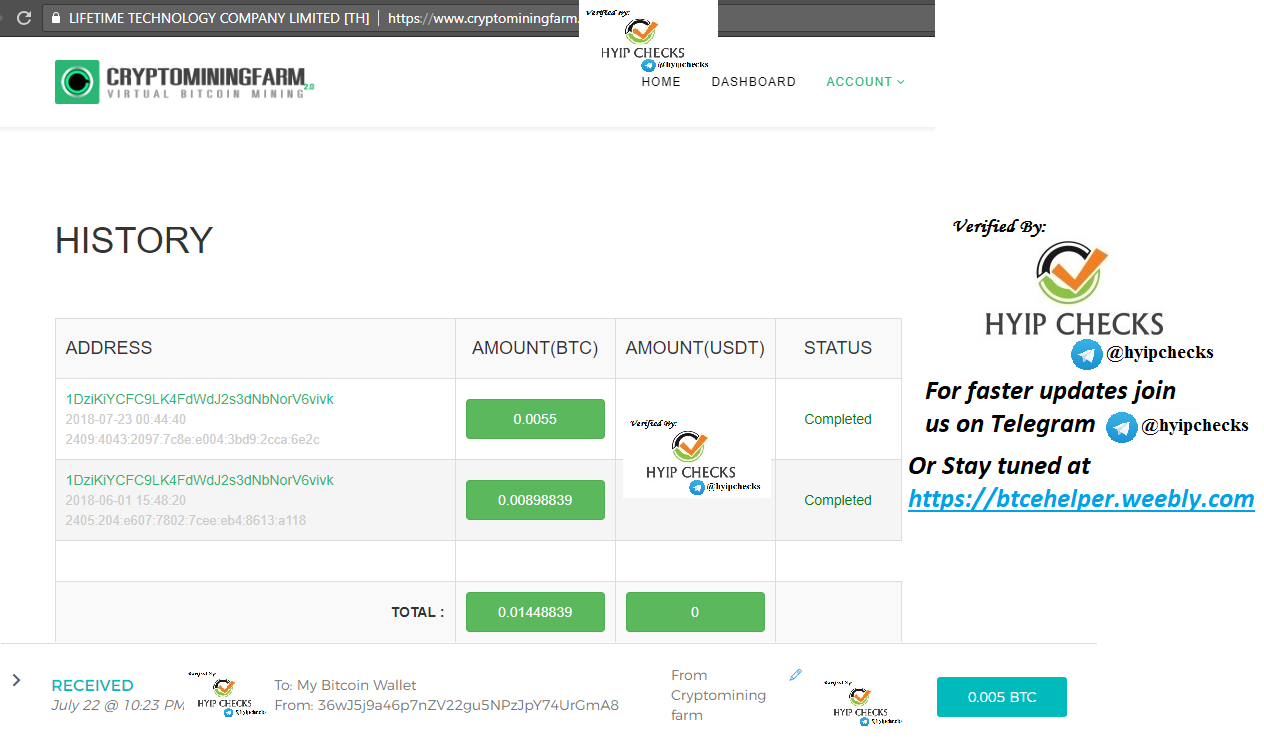Click the timestamp 2018-06-01 15:48:20
The height and width of the screenshot is (746, 1264).
pos(126,500)
